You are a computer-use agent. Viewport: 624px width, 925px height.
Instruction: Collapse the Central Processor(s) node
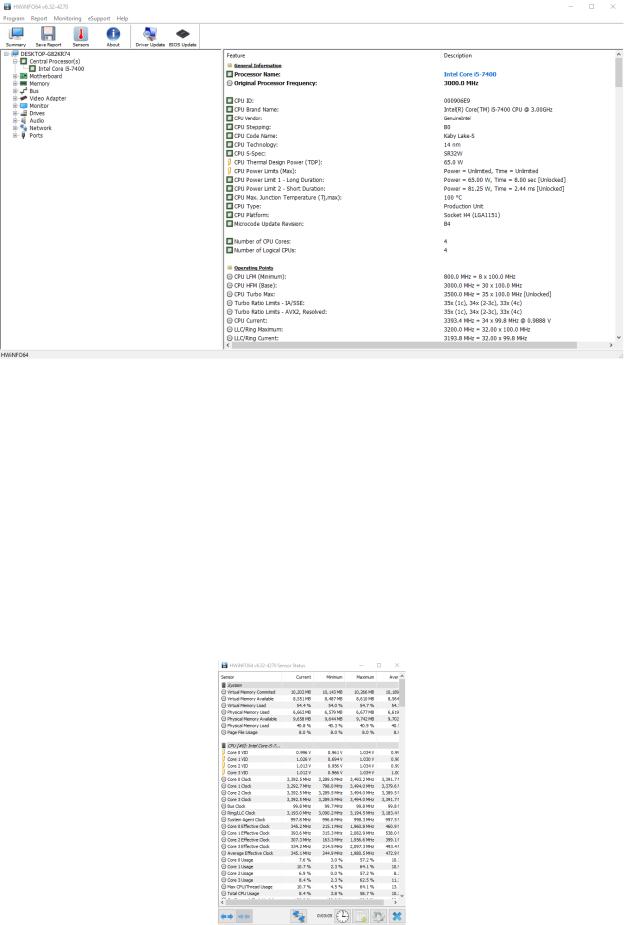pos(15,61)
